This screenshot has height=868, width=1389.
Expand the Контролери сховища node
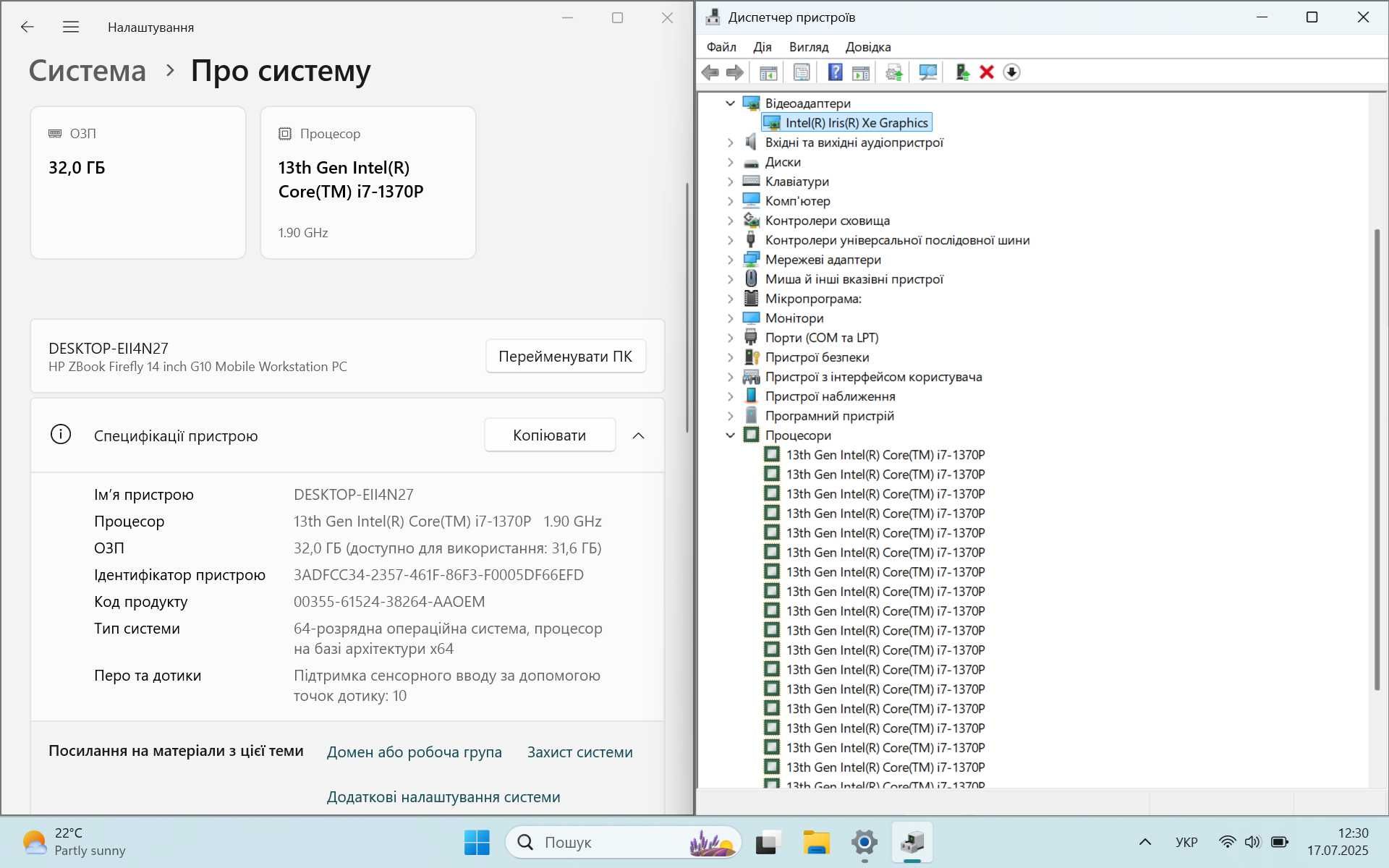(730, 221)
